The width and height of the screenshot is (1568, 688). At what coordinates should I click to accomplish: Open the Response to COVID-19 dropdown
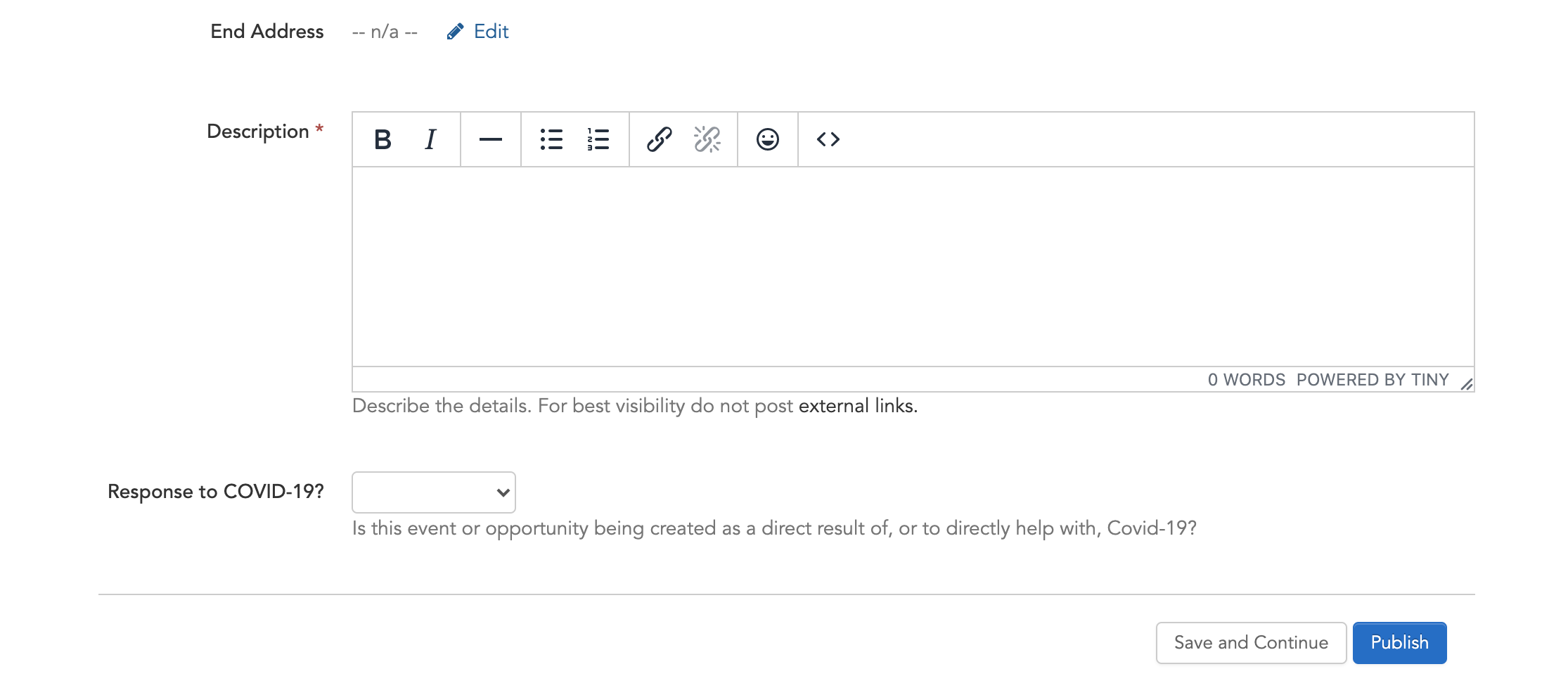click(434, 492)
